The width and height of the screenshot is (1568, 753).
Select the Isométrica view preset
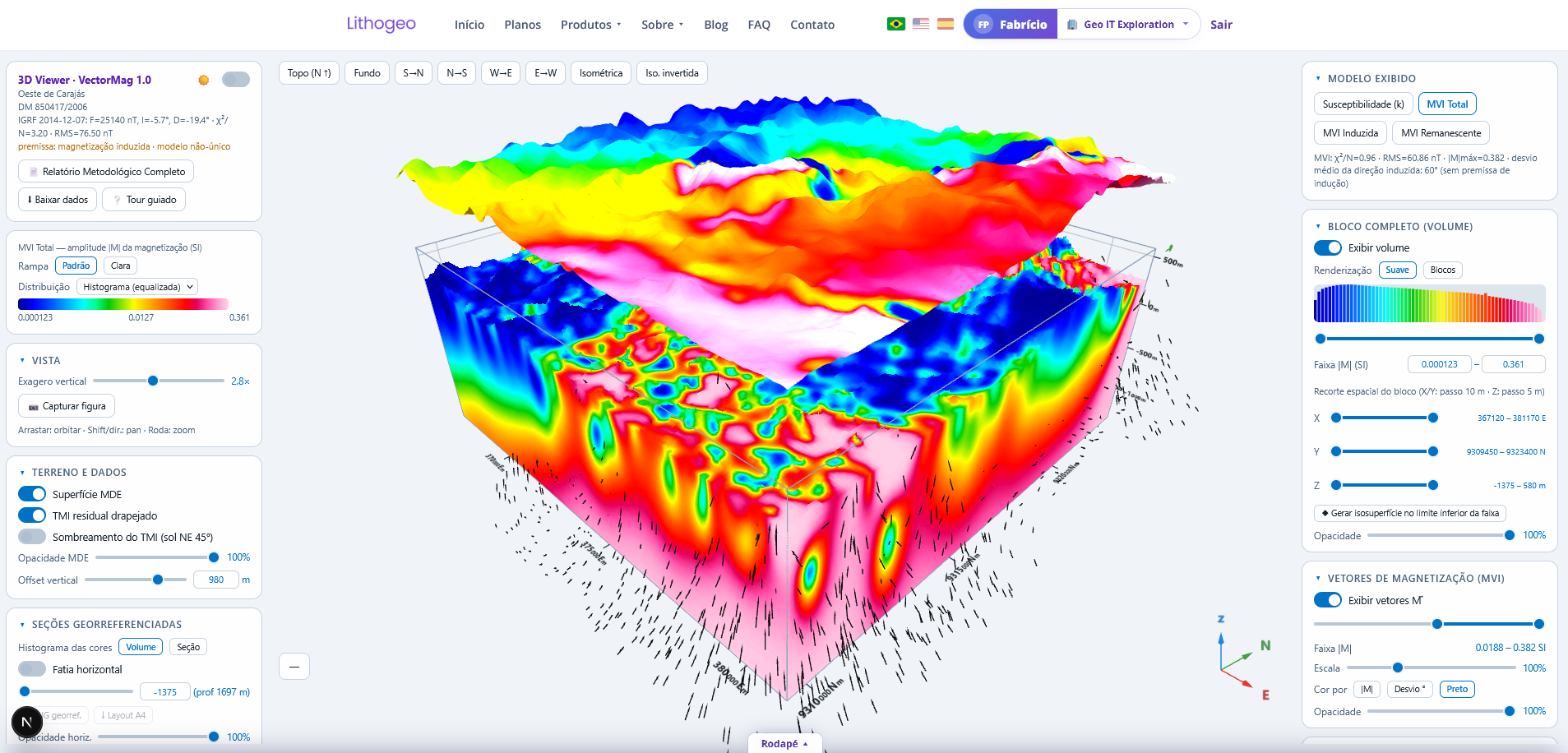600,73
